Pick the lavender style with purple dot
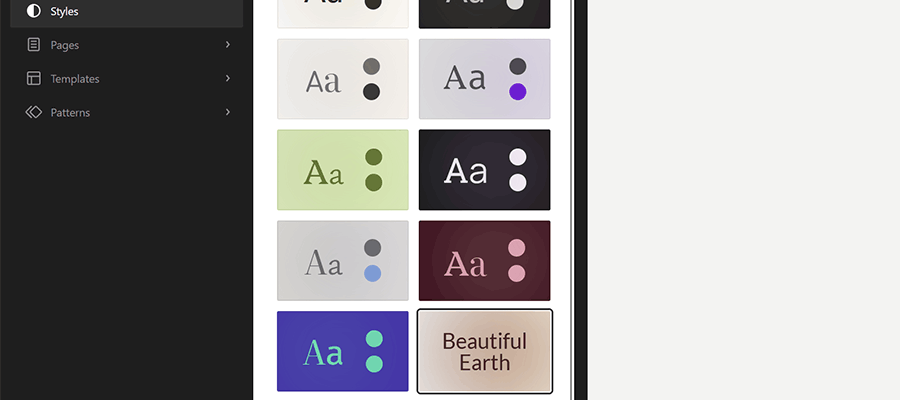Viewport: 900px width, 400px height. (484, 79)
